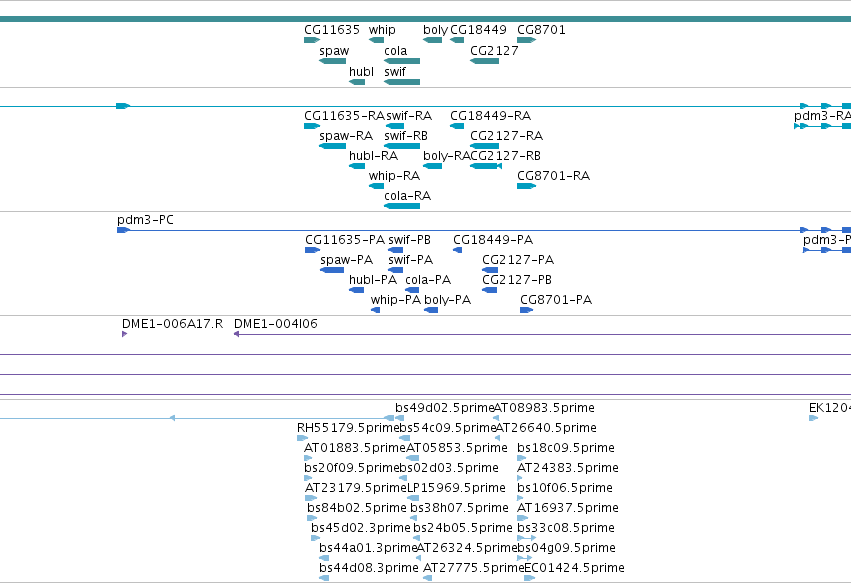This screenshot has height=583, width=851.
Task: Click the AT08983.5prime EST label
Action: pos(544,408)
